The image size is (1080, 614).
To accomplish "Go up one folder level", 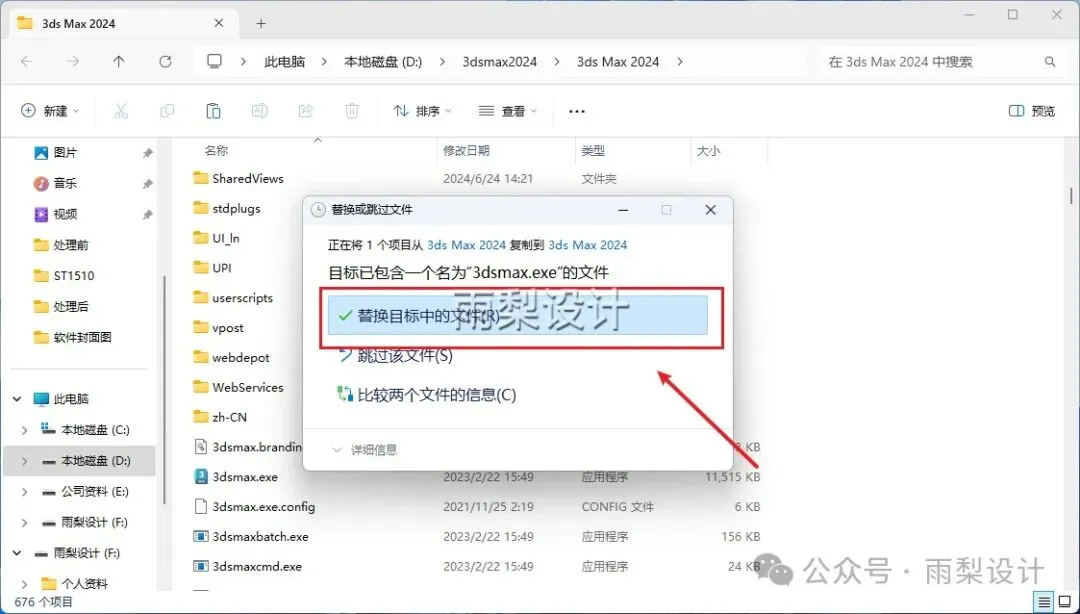I will click(x=118, y=61).
